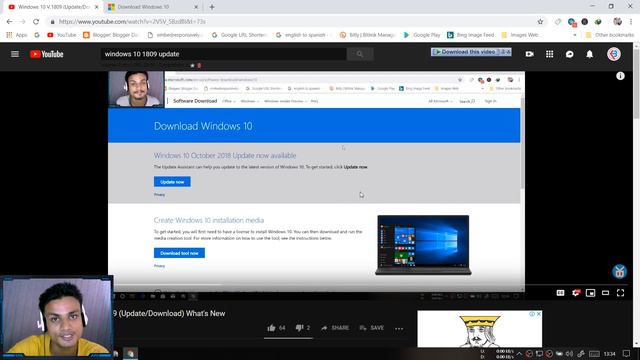Show video info card icon

[x=620, y=76]
